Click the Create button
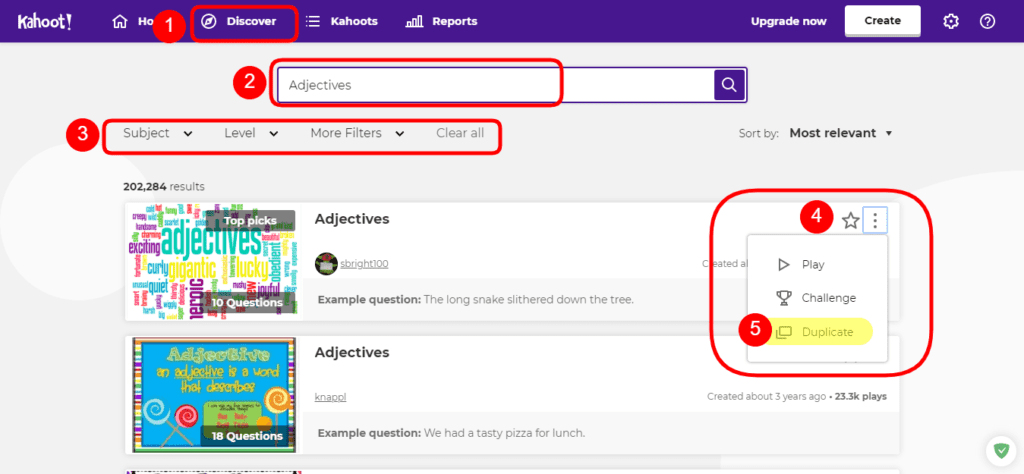The height and width of the screenshot is (474, 1024). pyautogui.click(x=882, y=21)
